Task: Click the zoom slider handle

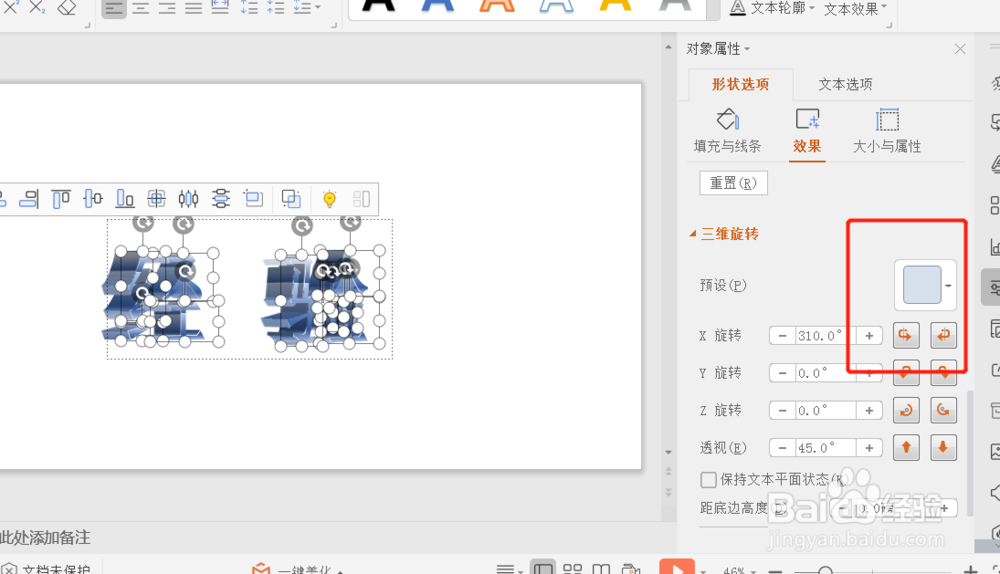Action: (x=825, y=570)
